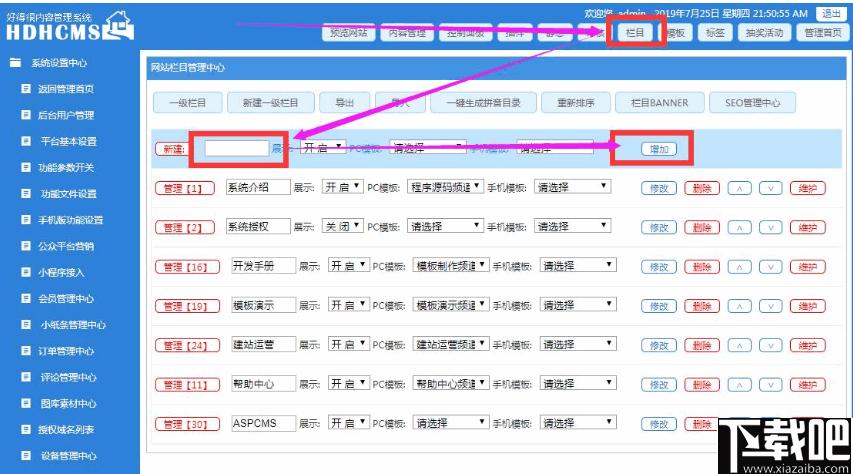Open 抽奖活动 in the top navigation
This screenshot has width=853, height=474.
click(x=766, y=33)
